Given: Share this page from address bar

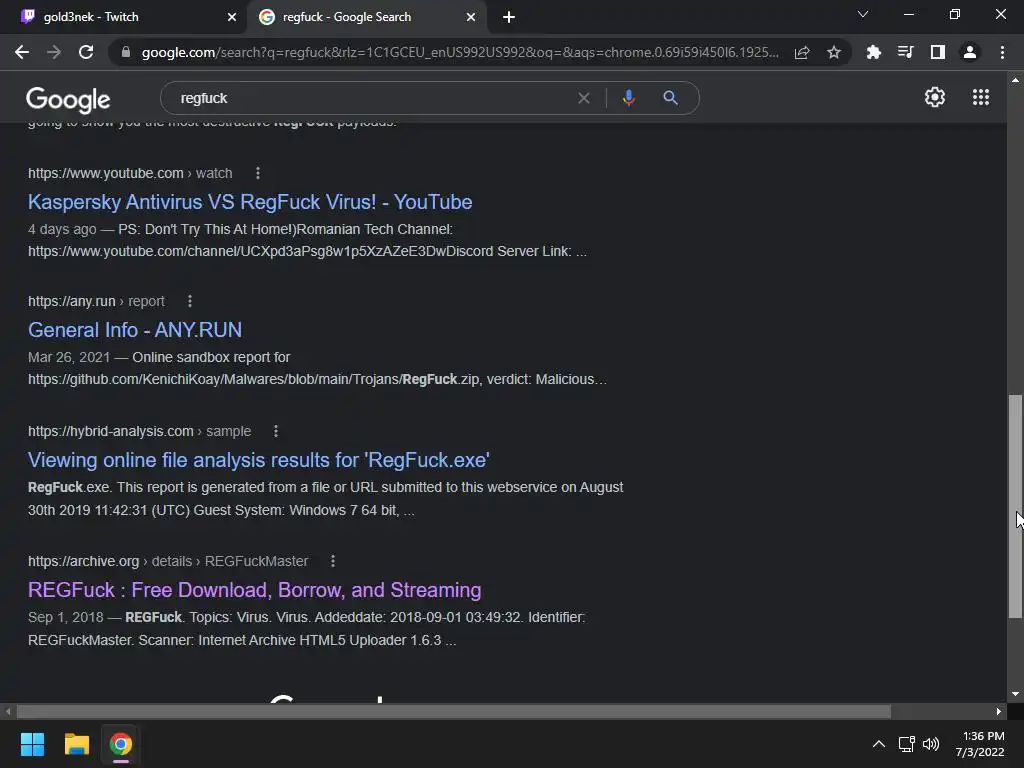Looking at the screenshot, I should pyautogui.click(x=802, y=52).
